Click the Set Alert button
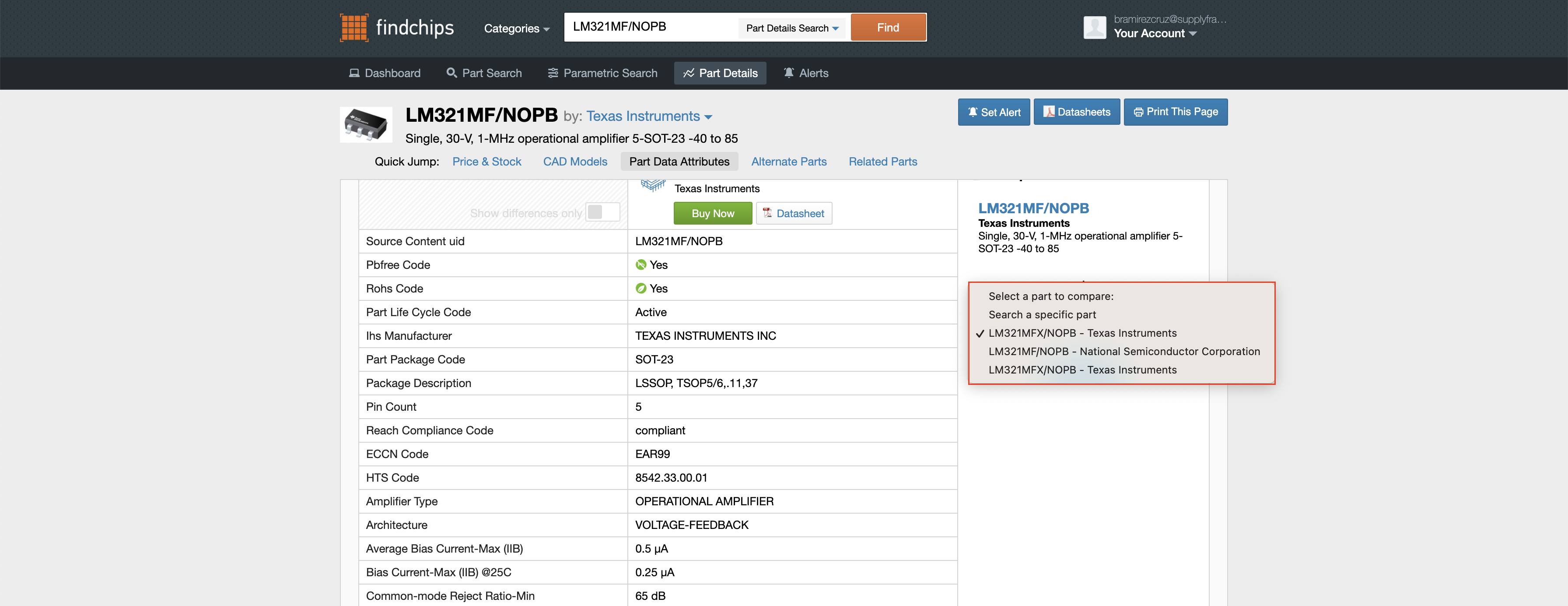 pyautogui.click(x=994, y=112)
